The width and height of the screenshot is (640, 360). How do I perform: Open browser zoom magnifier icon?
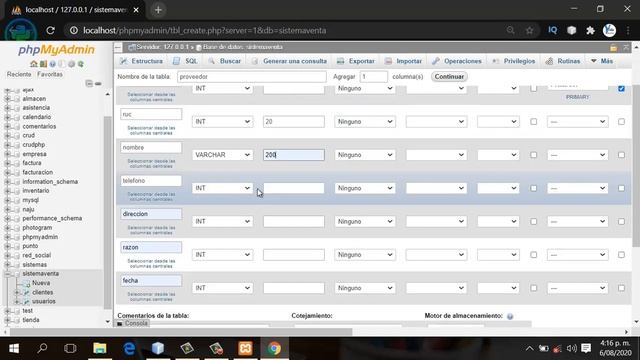click(x=510, y=30)
